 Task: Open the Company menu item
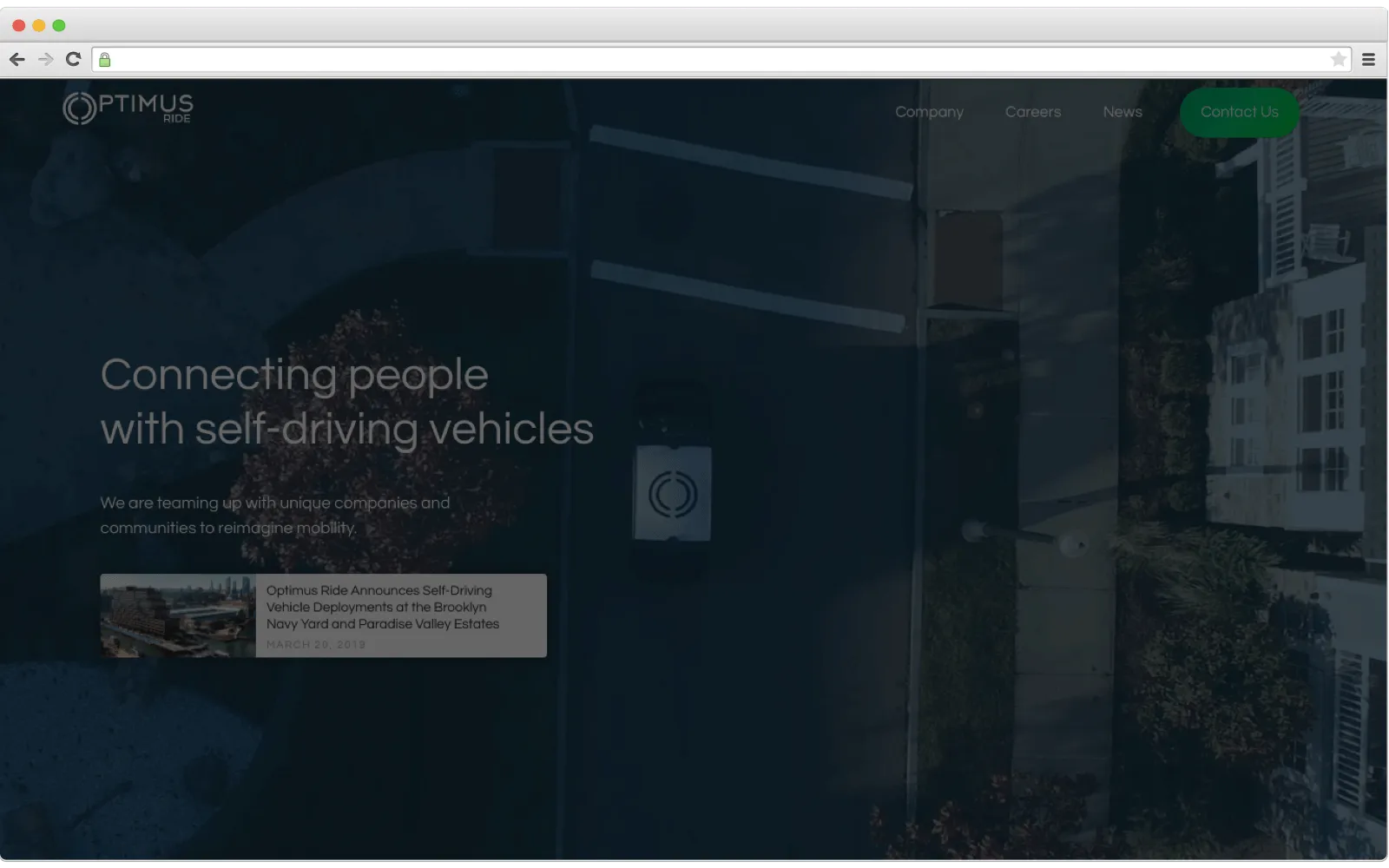[929, 112]
